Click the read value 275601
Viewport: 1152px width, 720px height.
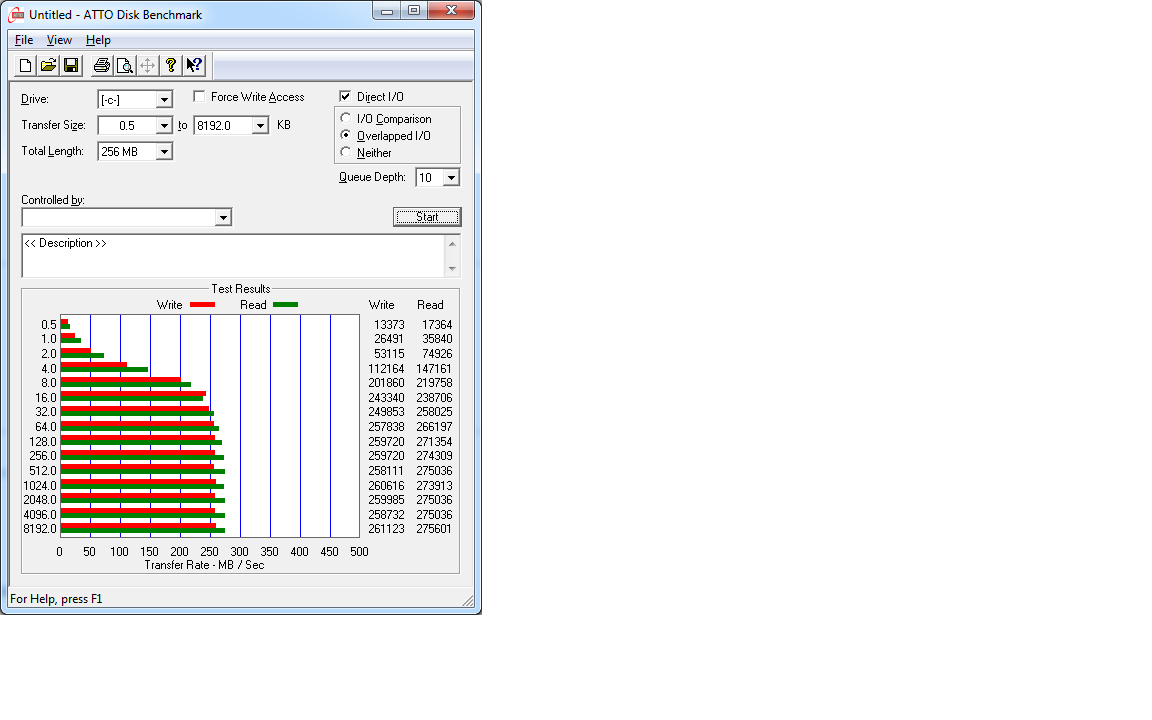click(x=434, y=528)
